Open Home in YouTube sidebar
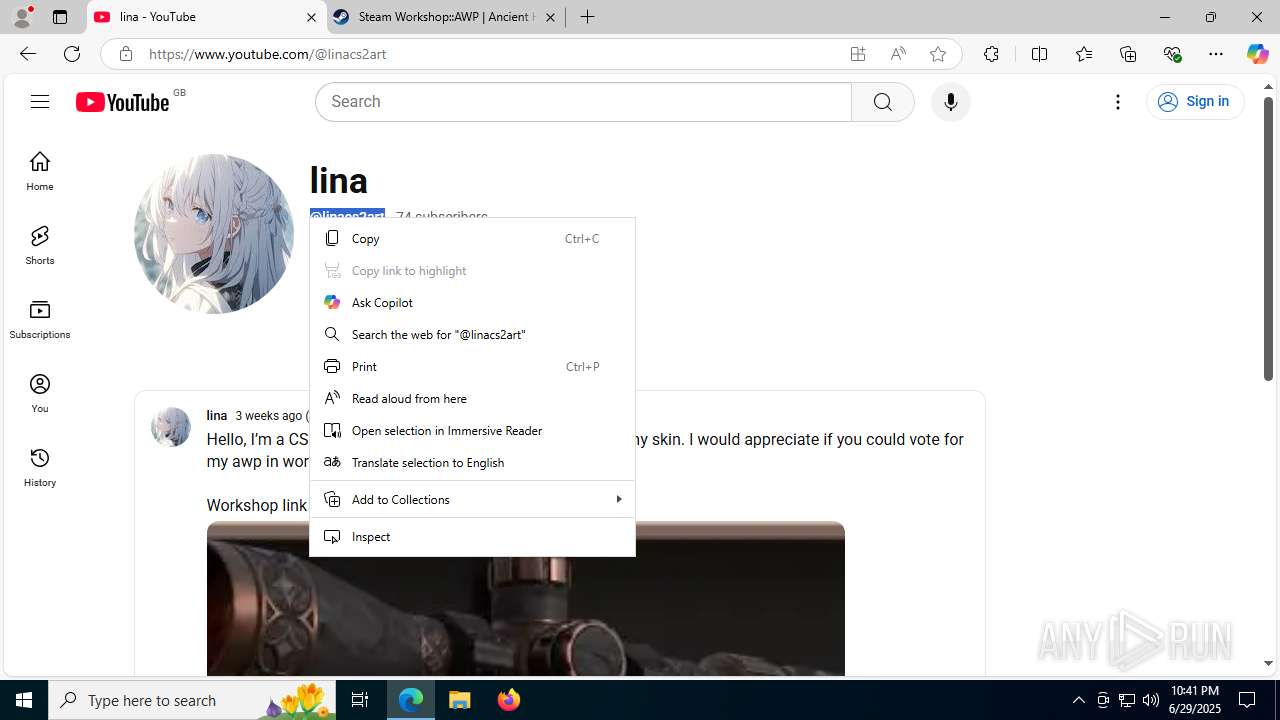Screen dimensions: 1280x720 click(x=40, y=171)
